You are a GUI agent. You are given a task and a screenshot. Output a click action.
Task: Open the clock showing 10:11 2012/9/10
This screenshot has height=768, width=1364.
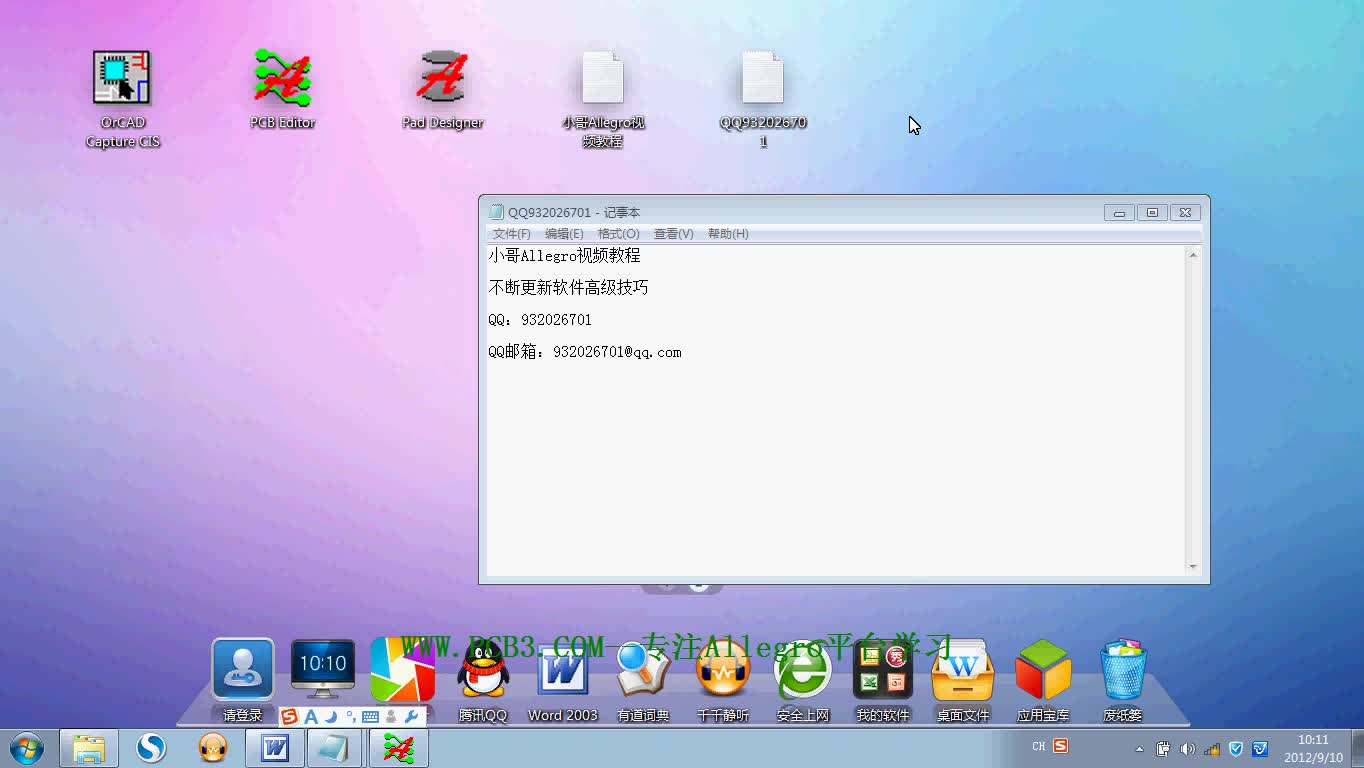[1314, 749]
